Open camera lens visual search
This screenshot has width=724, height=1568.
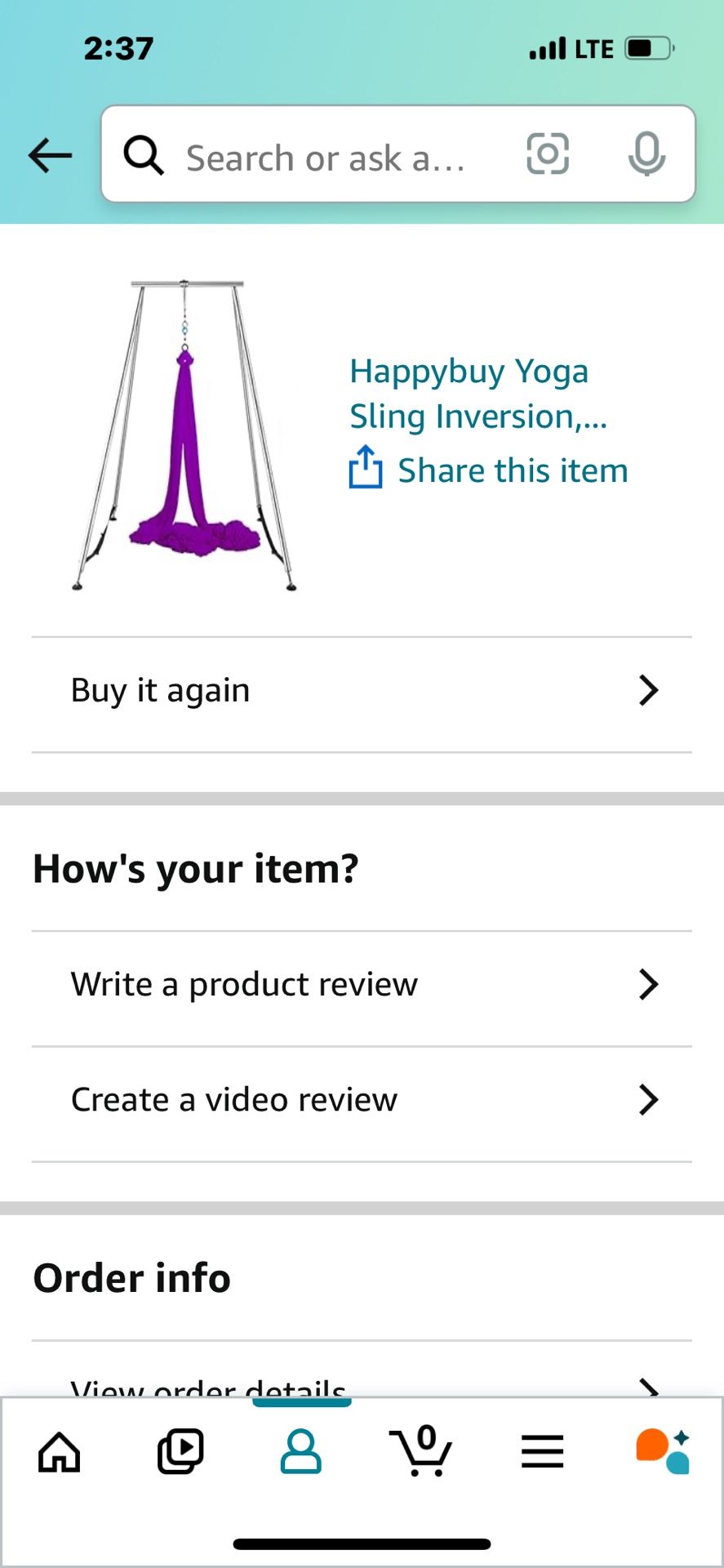(x=547, y=154)
